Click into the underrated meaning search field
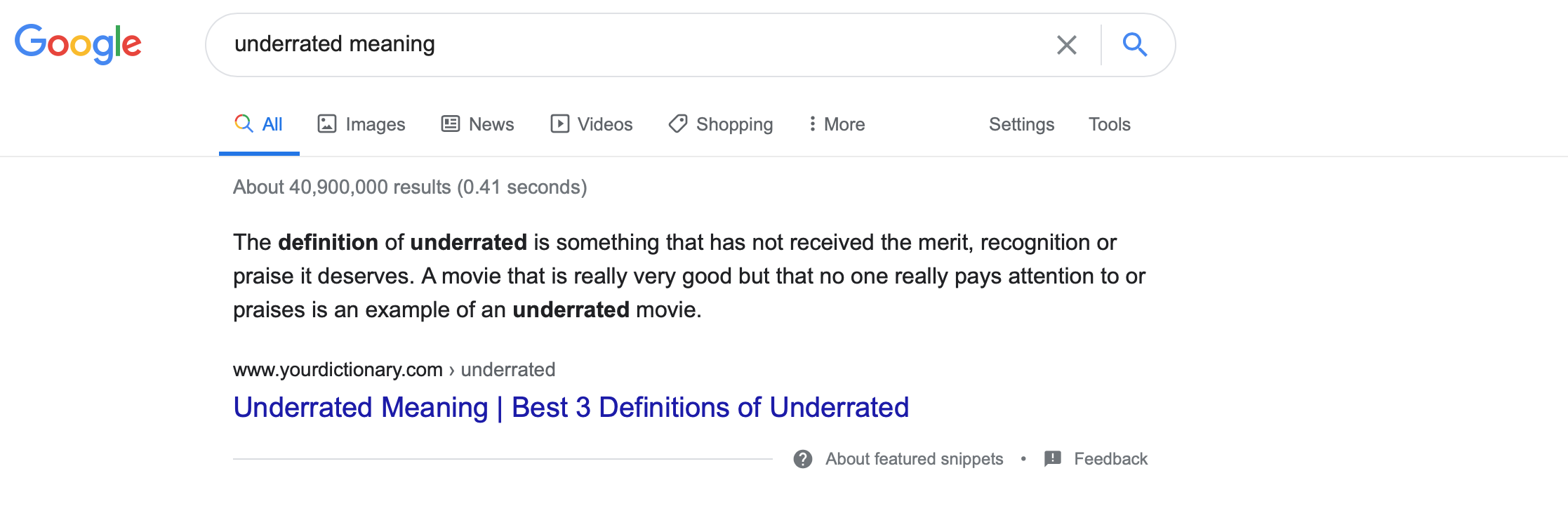This screenshot has height=525, width=1568. pyautogui.click(x=632, y=44)
